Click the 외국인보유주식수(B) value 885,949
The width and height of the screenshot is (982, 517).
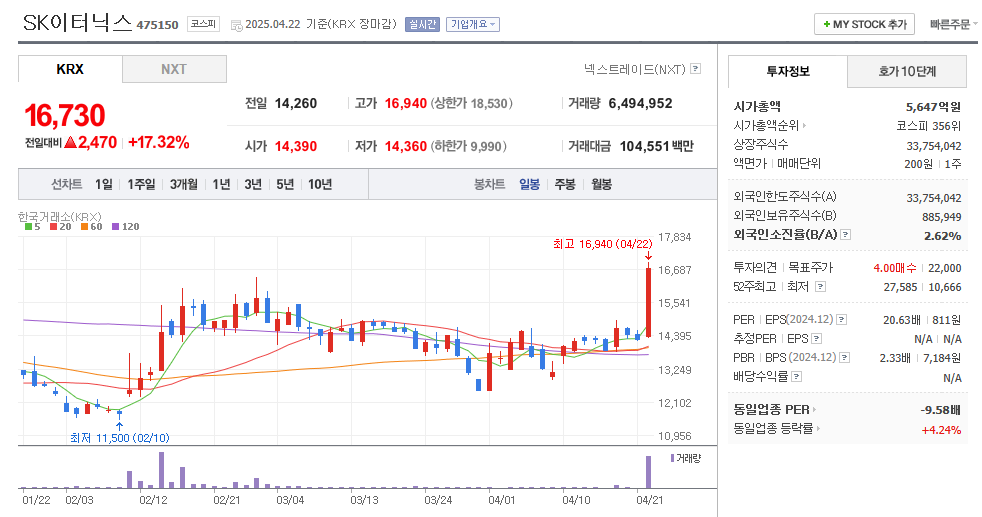[x=941, y=217]
